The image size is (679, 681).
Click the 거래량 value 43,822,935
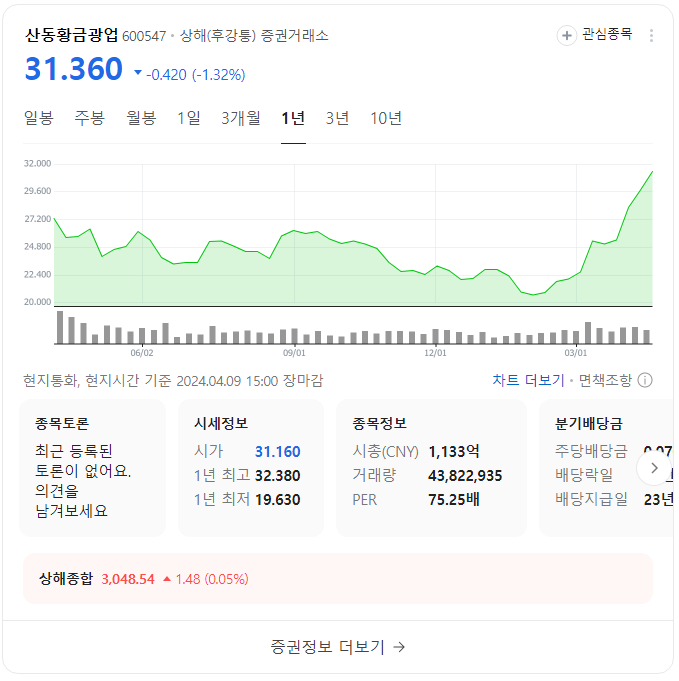point(465,476)
